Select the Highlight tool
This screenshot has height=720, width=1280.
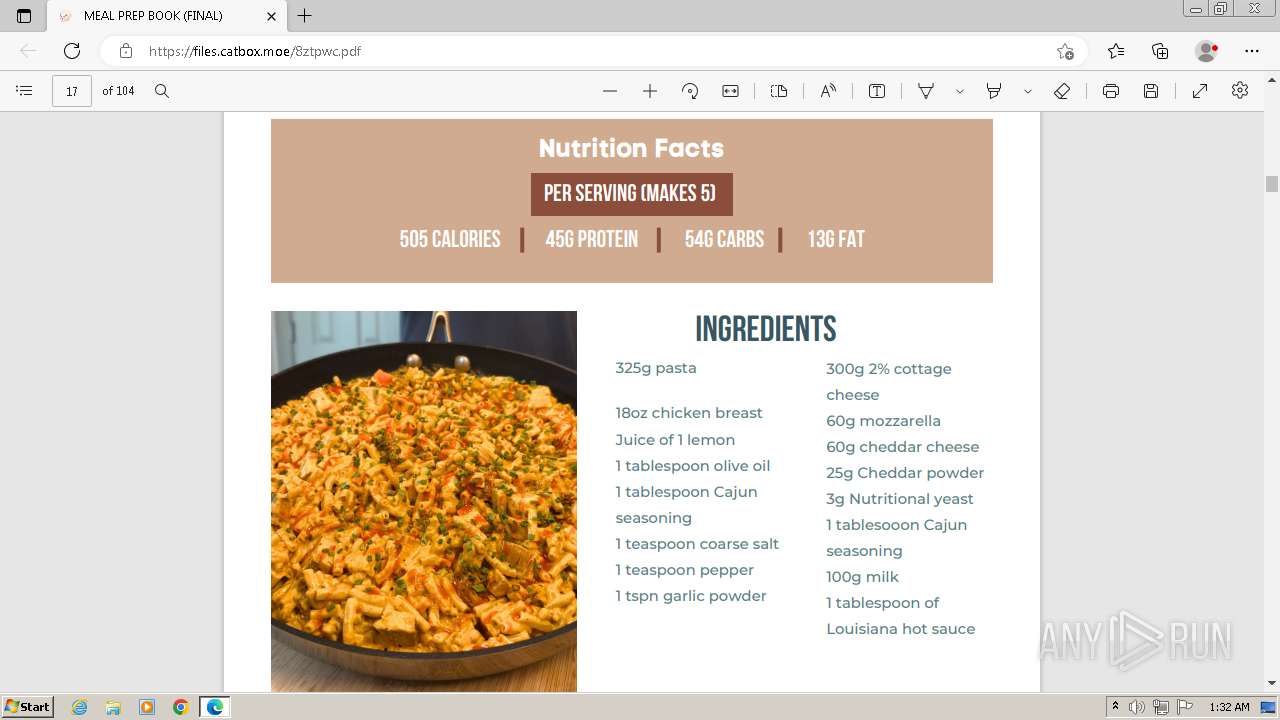tap(994, 91)
